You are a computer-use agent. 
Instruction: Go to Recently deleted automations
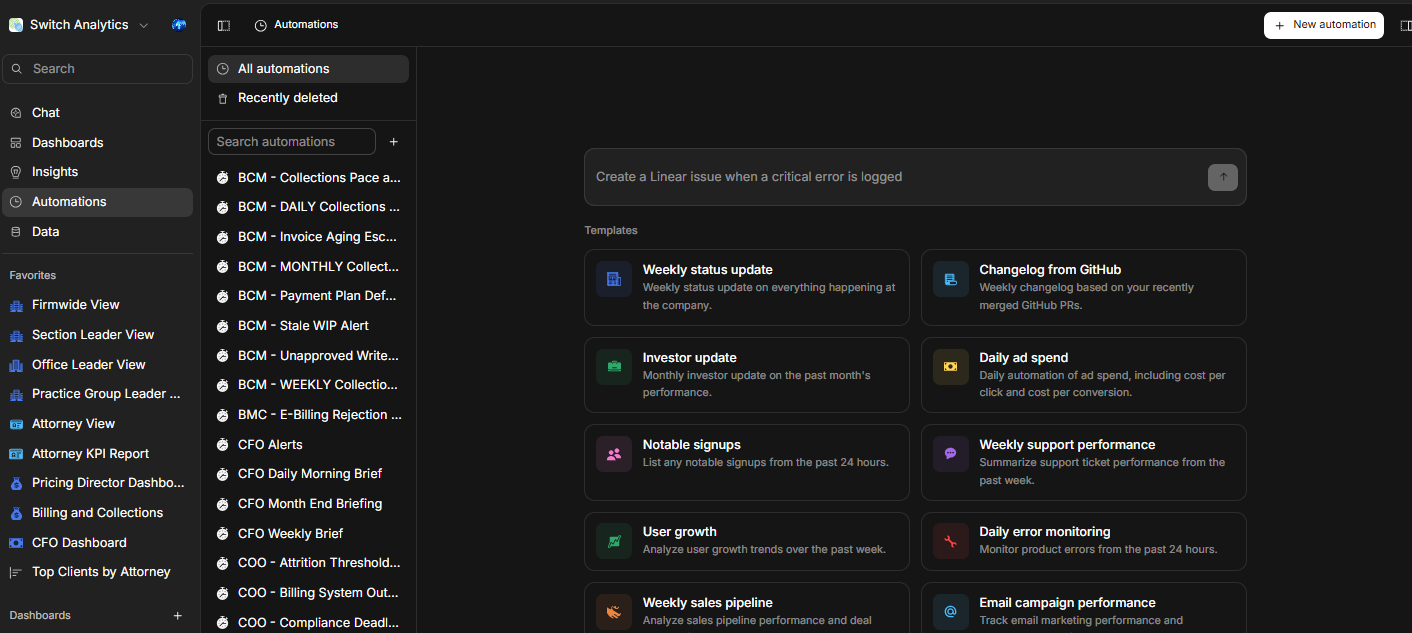click(287, 98)
